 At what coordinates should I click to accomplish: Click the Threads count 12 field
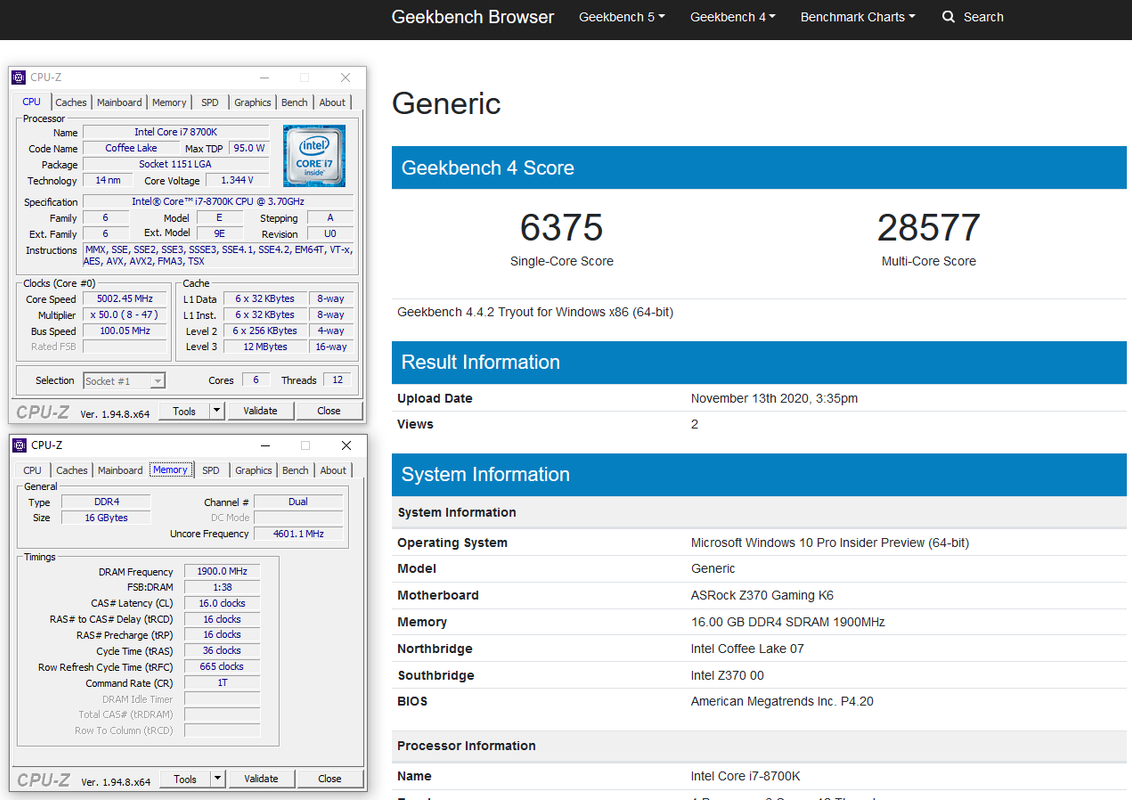point(337,380)
